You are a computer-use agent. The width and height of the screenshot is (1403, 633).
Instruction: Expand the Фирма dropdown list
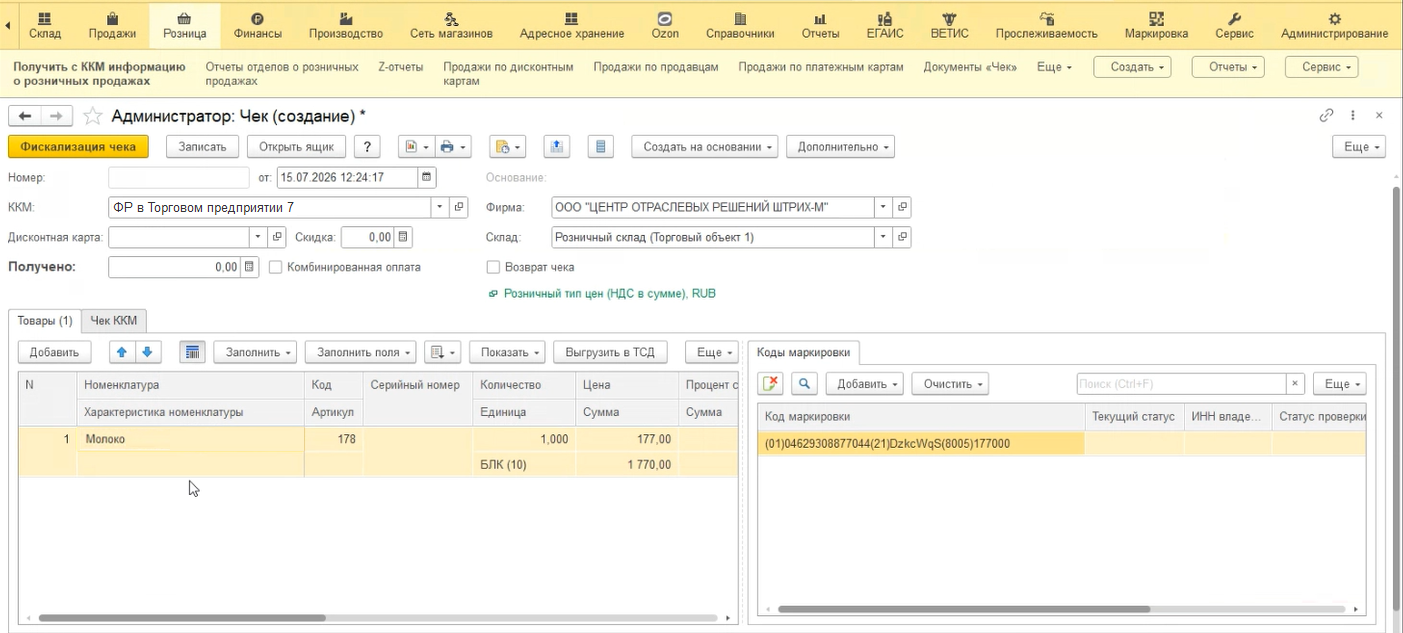point(883,207)
